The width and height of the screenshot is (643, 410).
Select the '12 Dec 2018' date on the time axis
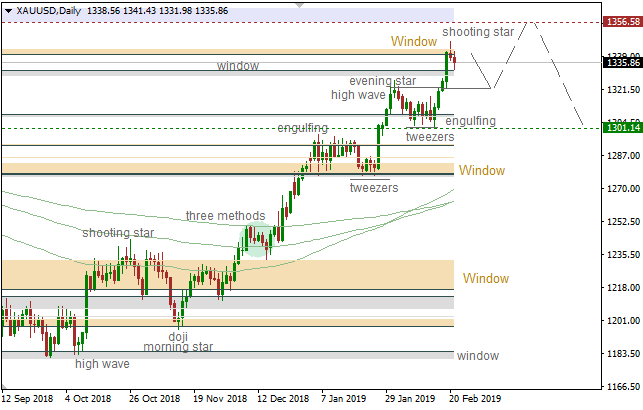[284, 397]
